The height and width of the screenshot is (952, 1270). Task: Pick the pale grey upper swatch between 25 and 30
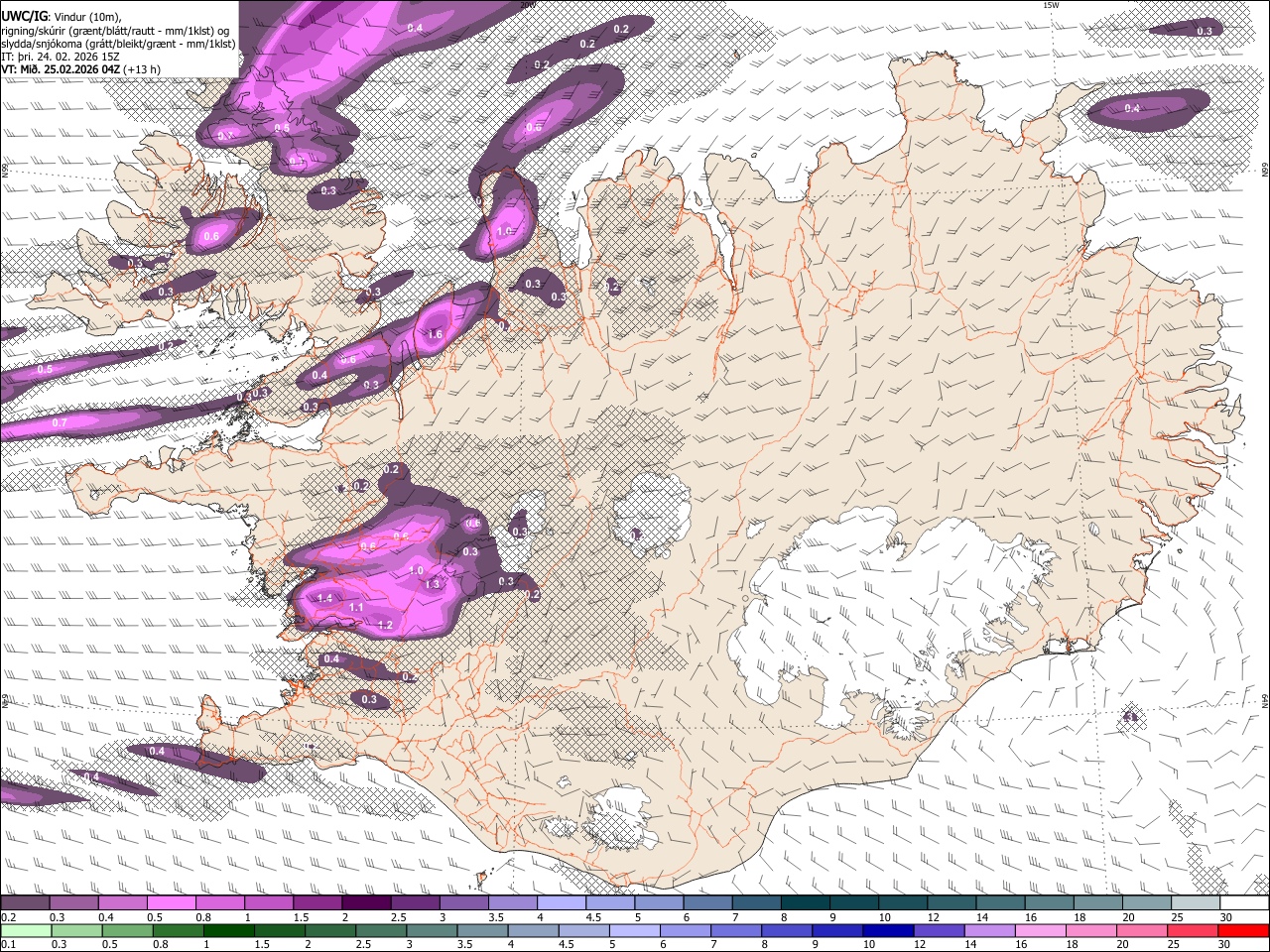point(1196,902)
